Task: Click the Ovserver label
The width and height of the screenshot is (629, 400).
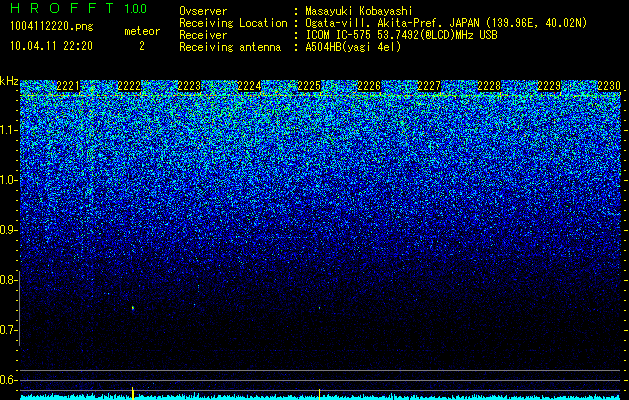Action: point(203,11)
